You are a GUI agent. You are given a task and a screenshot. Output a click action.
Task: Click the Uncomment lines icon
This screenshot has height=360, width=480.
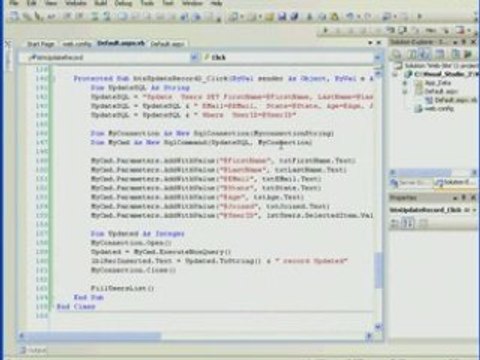click(107, 16)
